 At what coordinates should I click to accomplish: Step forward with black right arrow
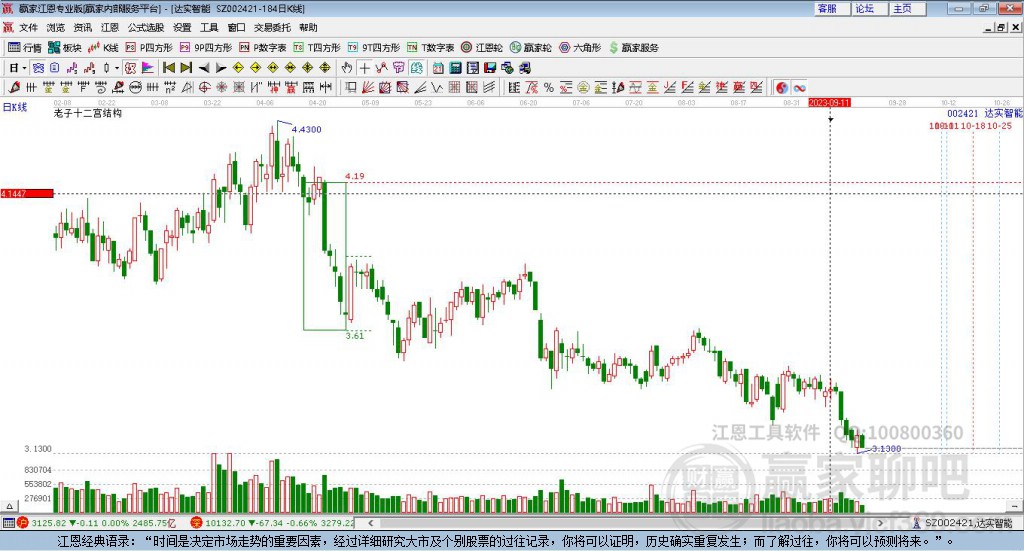coord(221,68)
